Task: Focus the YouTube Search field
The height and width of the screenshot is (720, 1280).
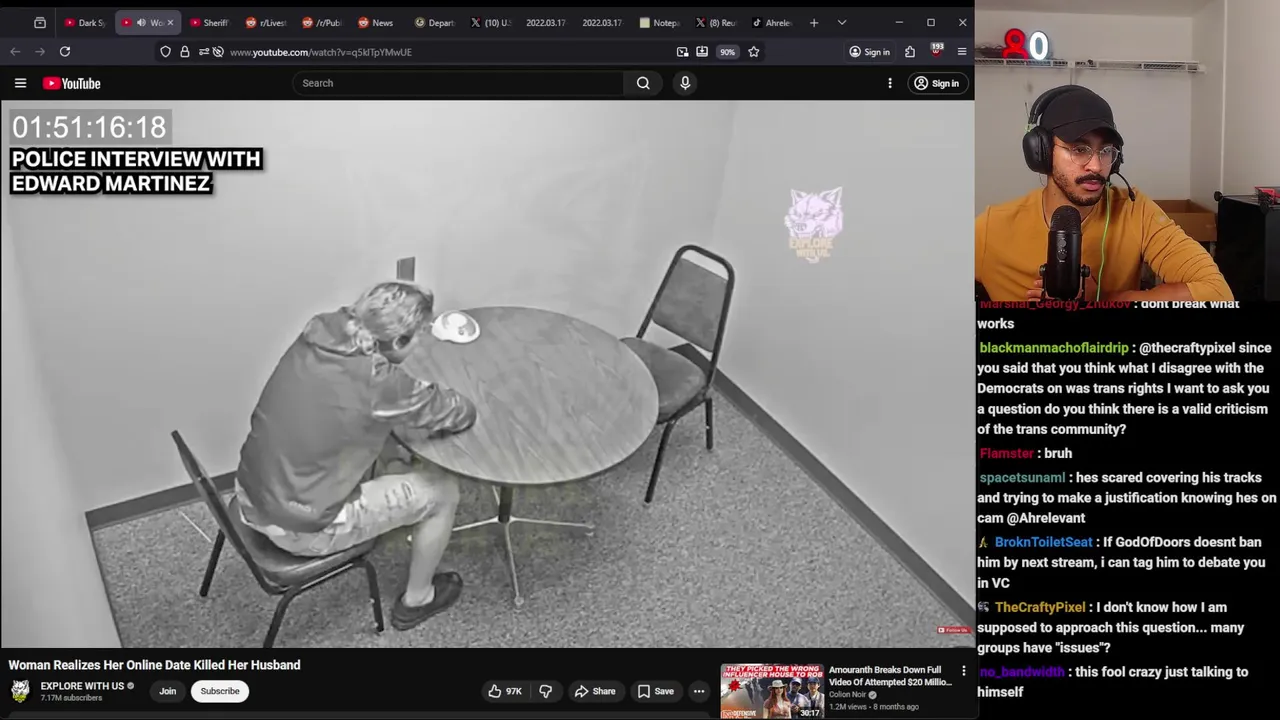Action: coord(460,83)
